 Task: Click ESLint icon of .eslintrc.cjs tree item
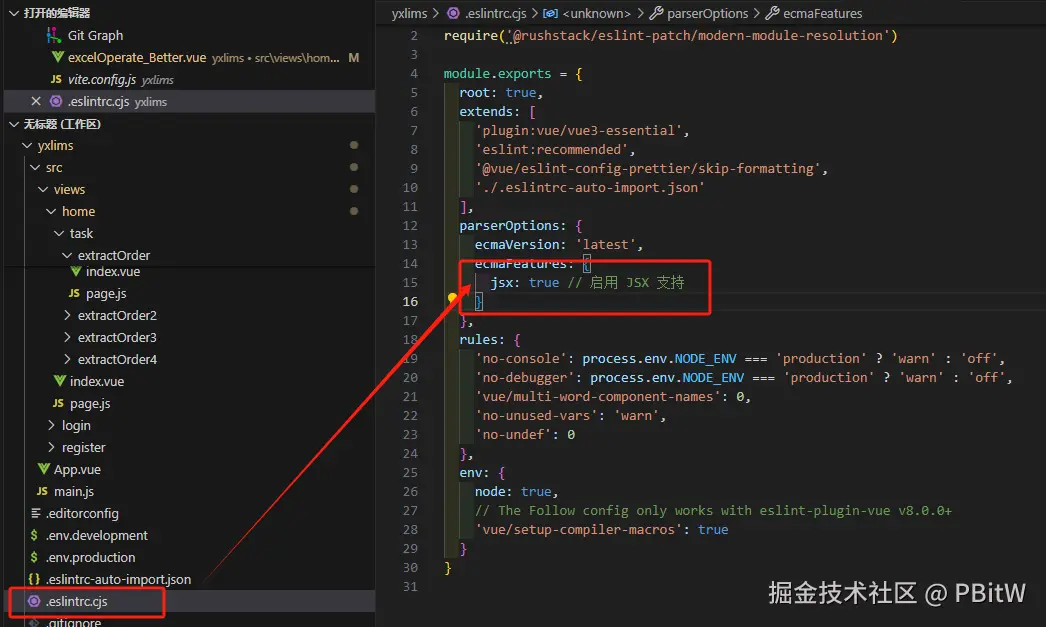(34, 601)
